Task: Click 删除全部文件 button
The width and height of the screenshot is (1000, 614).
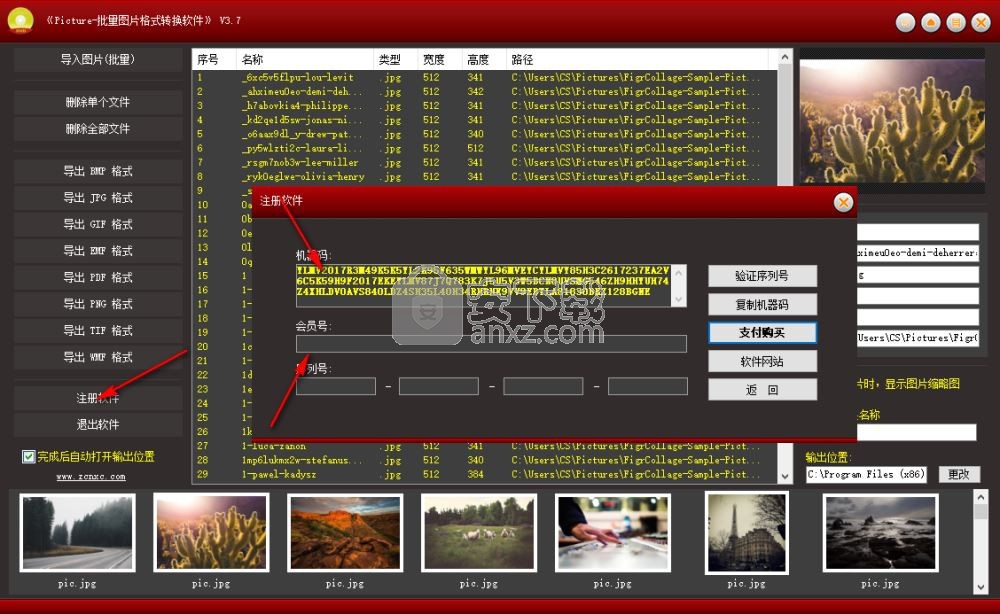Action: tap(98, 129)
